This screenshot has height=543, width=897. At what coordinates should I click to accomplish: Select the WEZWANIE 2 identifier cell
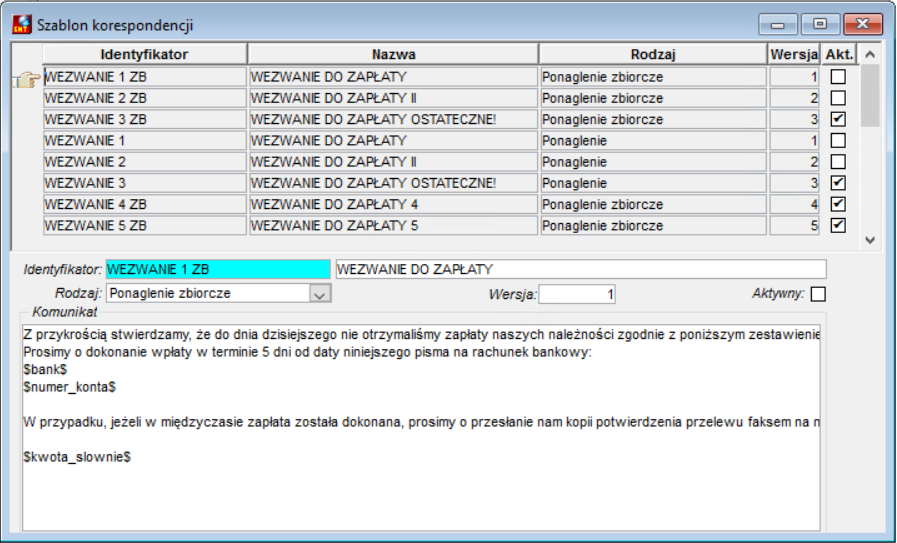point(145,161)
